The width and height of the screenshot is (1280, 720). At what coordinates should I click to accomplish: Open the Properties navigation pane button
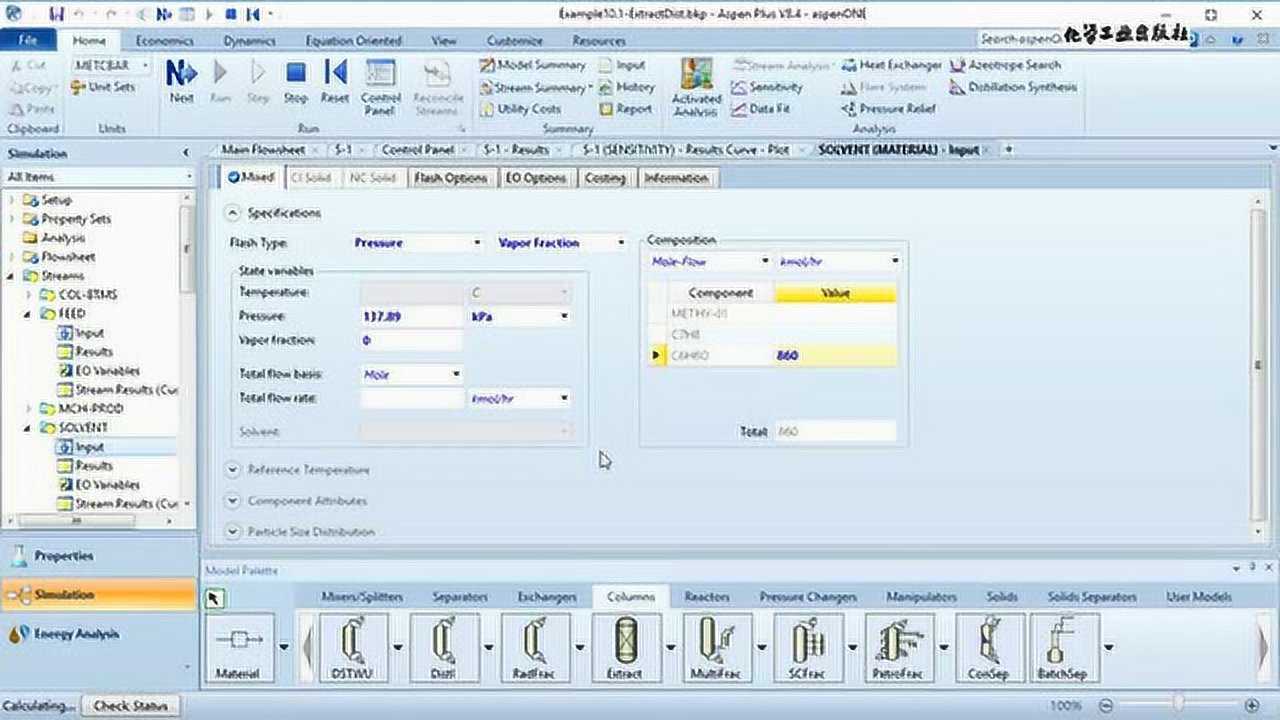coord(64,556)
